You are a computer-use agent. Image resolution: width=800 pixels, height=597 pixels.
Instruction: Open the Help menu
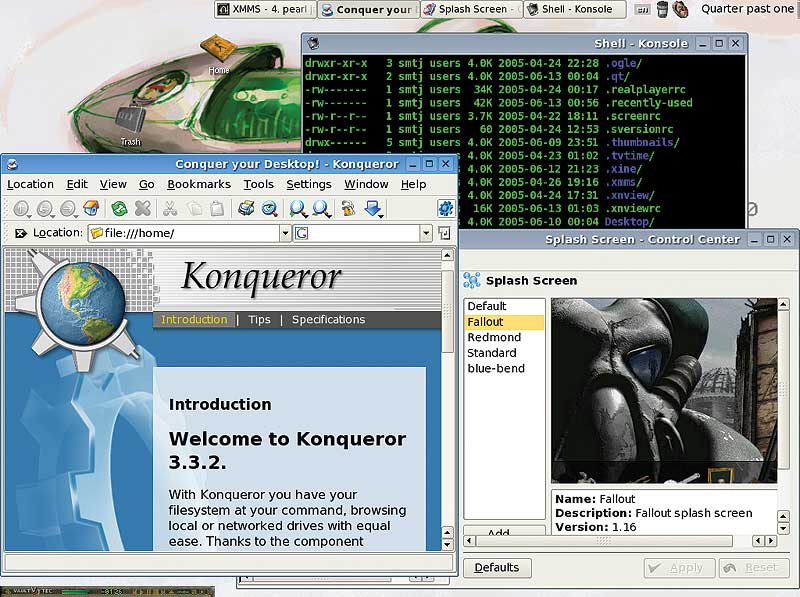click(x=413, y=184)
